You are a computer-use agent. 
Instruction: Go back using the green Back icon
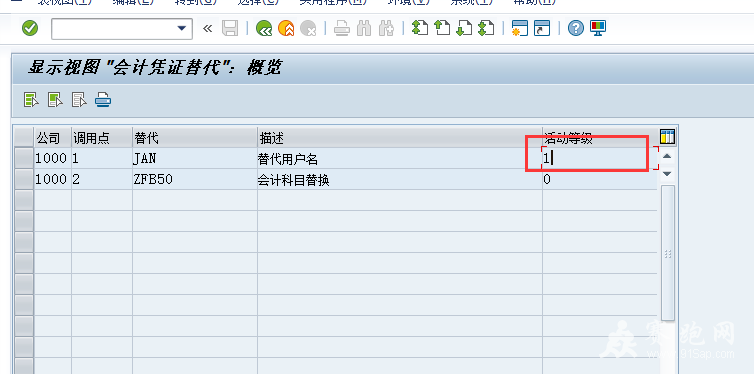264,28
